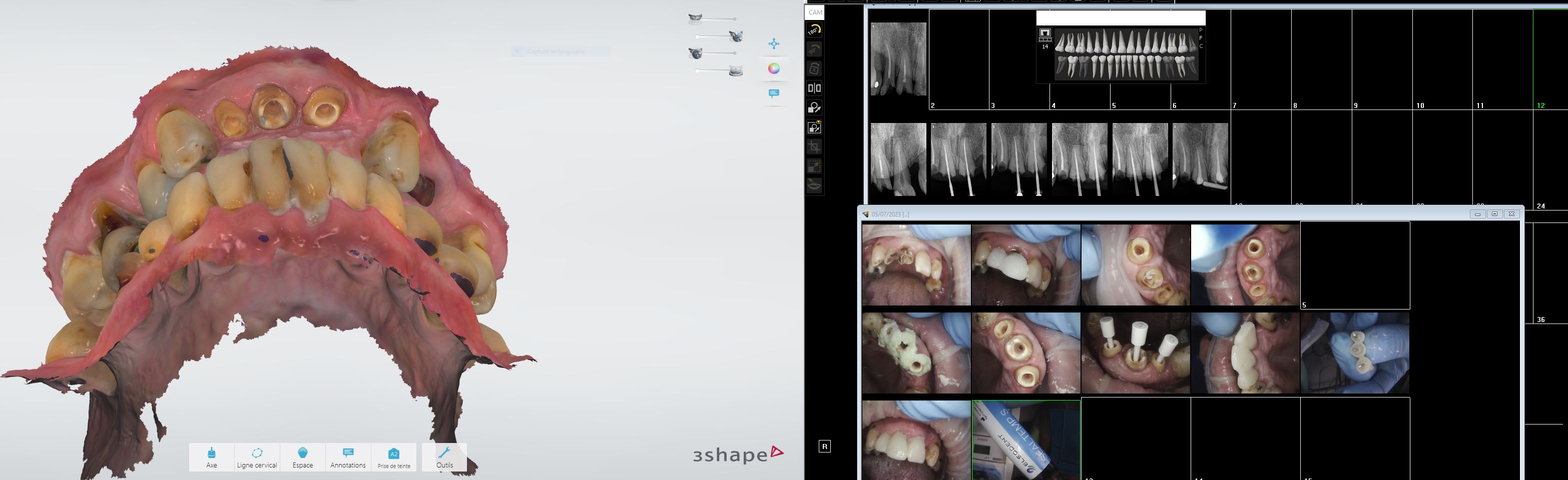This screenshot has height=480, width=1568.
Task: Select the P letter beside tooth chart
Action: (1201, 30)
